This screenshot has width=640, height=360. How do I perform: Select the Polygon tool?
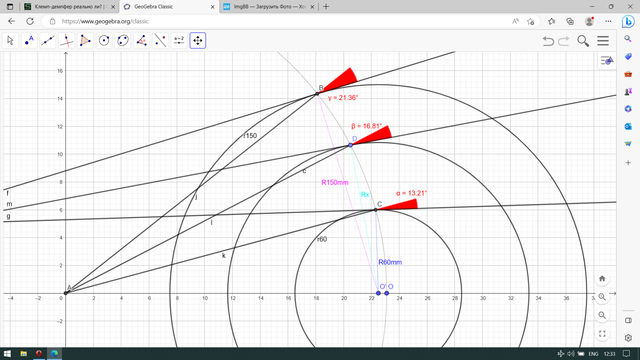click(x=85, y=40)
